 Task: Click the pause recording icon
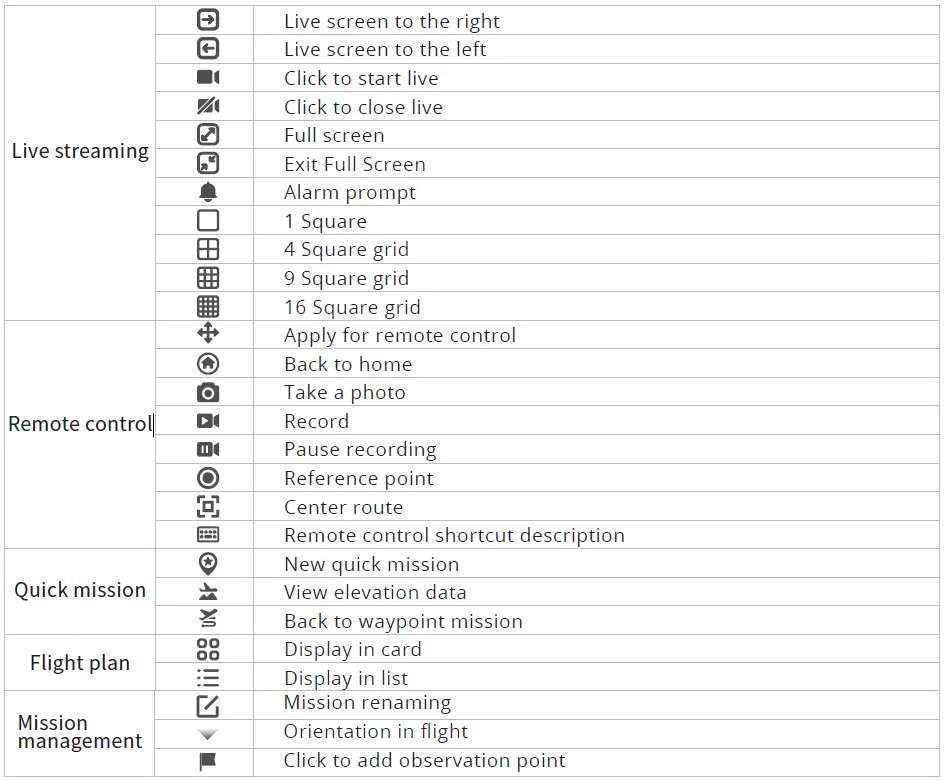pyautogui.click(x=208, y=450)
